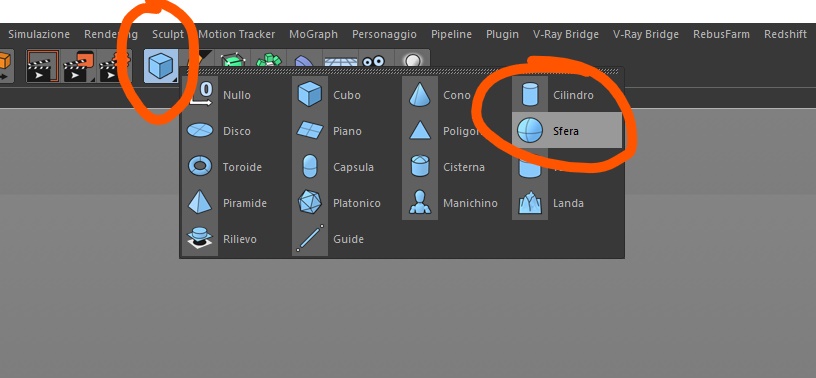Click the palette's dotted tear-off grip bar

tap(401, 71)
